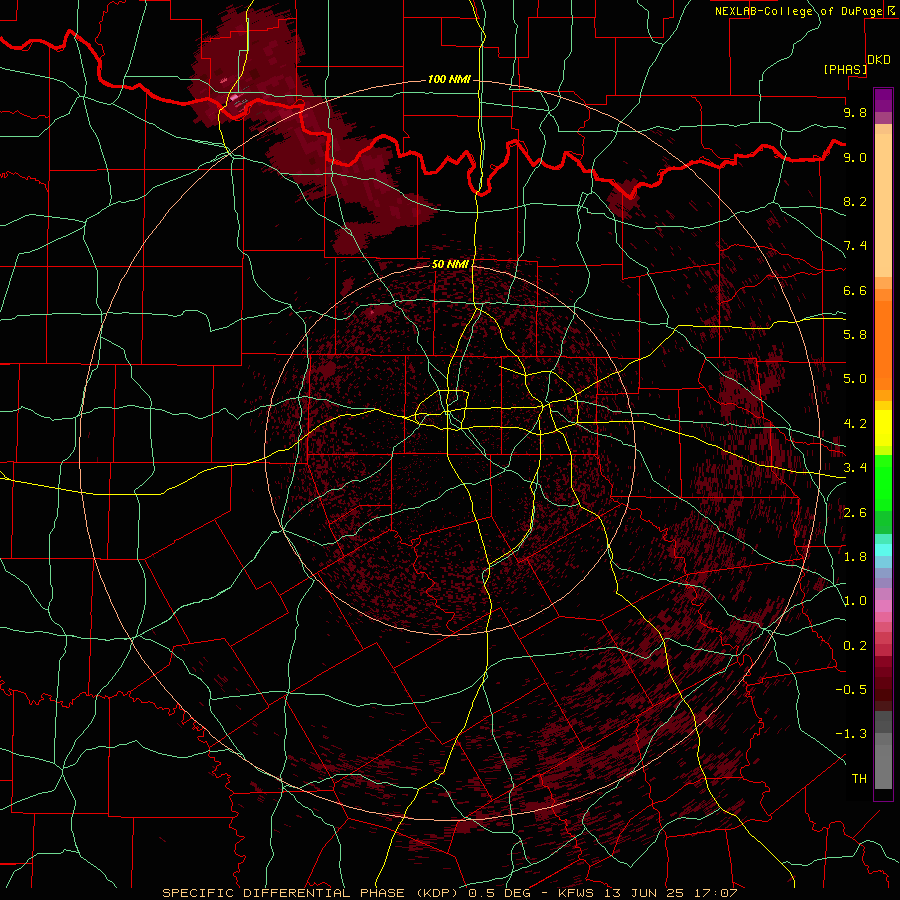900x900 pixels.
Task: Click the 9.8 value on the color scale
Action: coord(855,112)
